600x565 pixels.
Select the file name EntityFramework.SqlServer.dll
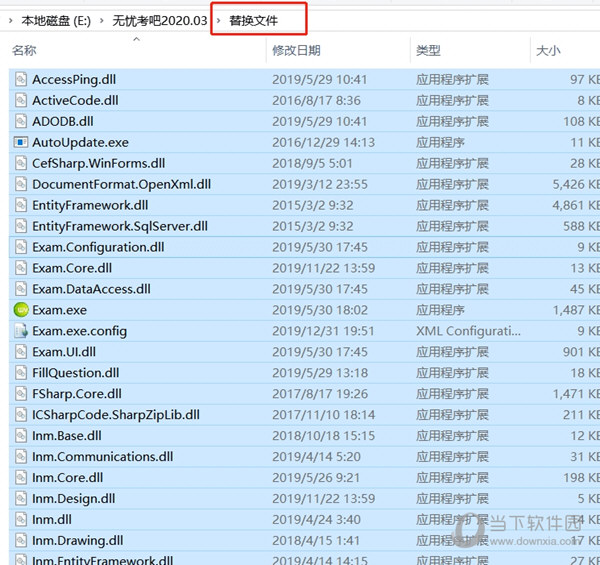pyautogui.click(x=120, y=226)
